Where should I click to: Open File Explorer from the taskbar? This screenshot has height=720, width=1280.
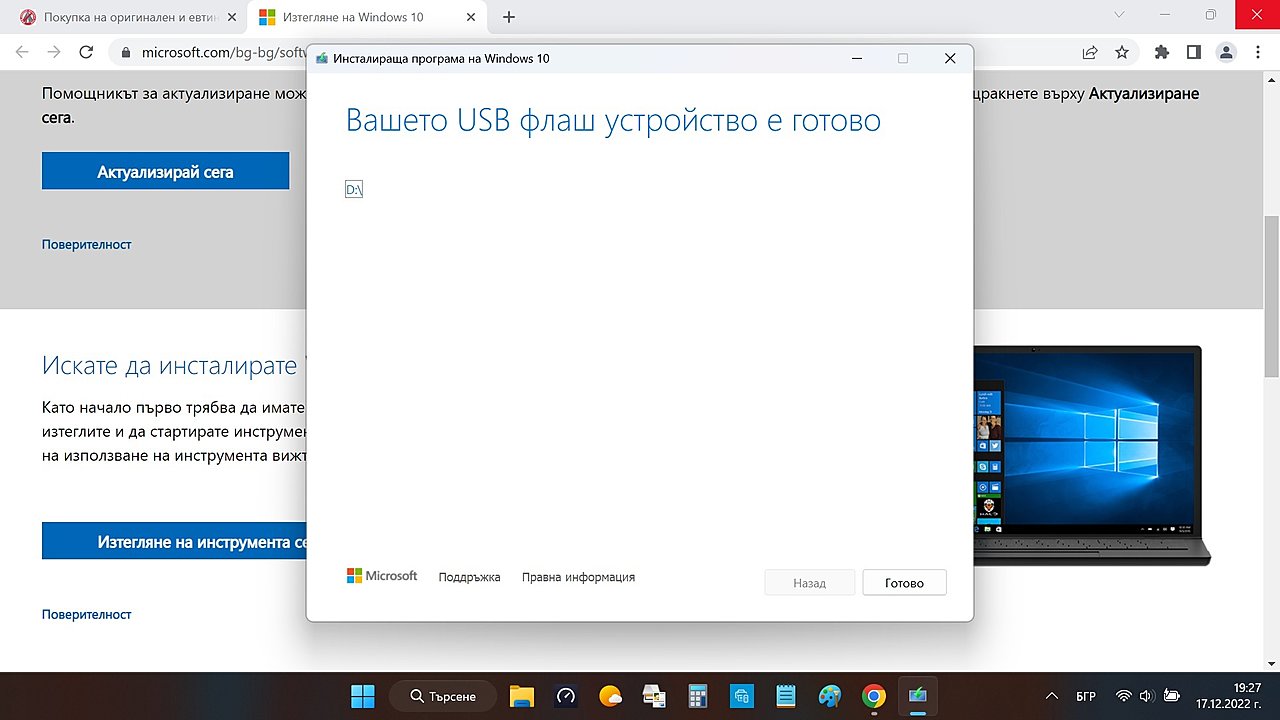[x=521, y=696]
